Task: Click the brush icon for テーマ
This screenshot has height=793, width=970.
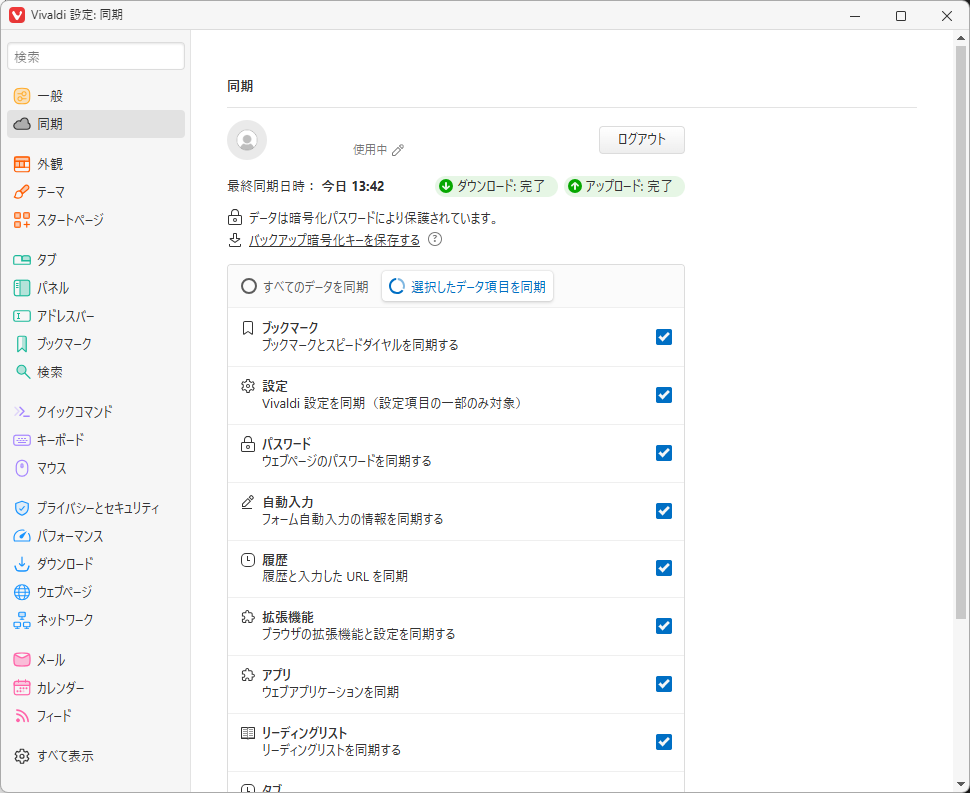Action: point(22,192)
